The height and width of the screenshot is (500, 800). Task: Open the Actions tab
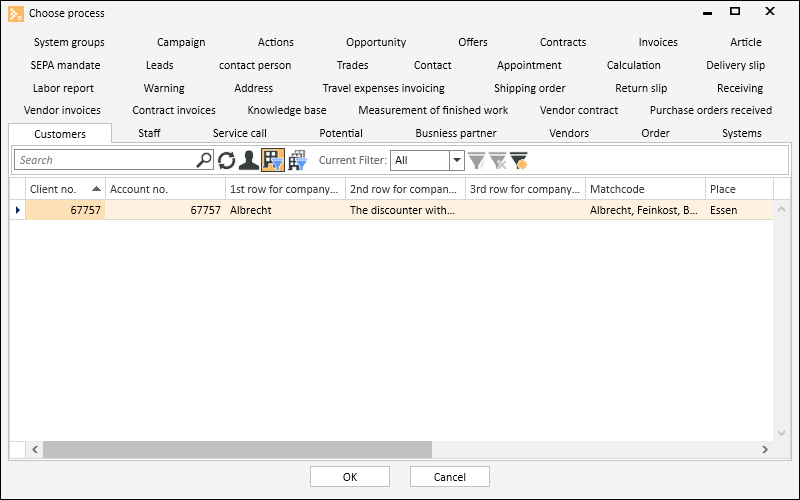pos(276,42)
